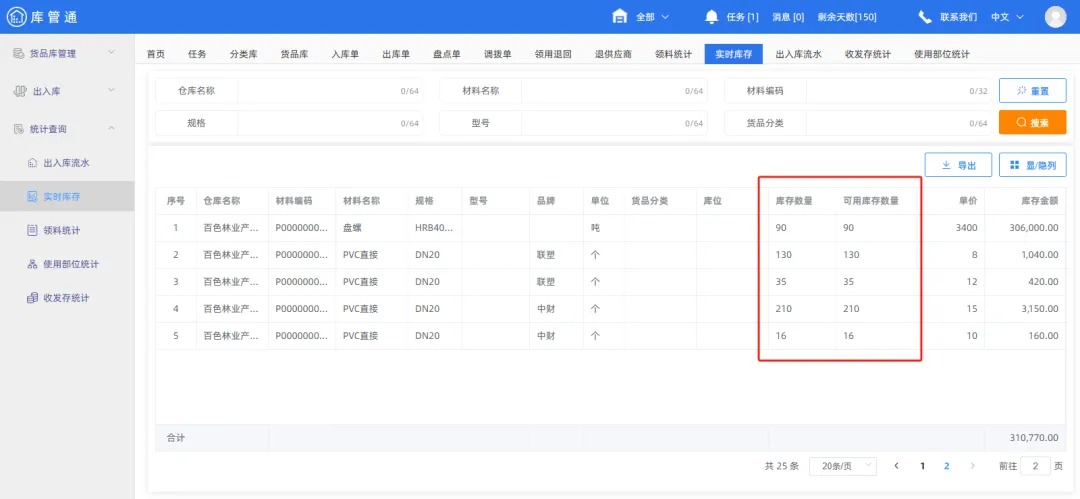Open the 货品库 tab
Image resolution: width=1080 pixels, height=499 pixels.
(x=294, y=54)
